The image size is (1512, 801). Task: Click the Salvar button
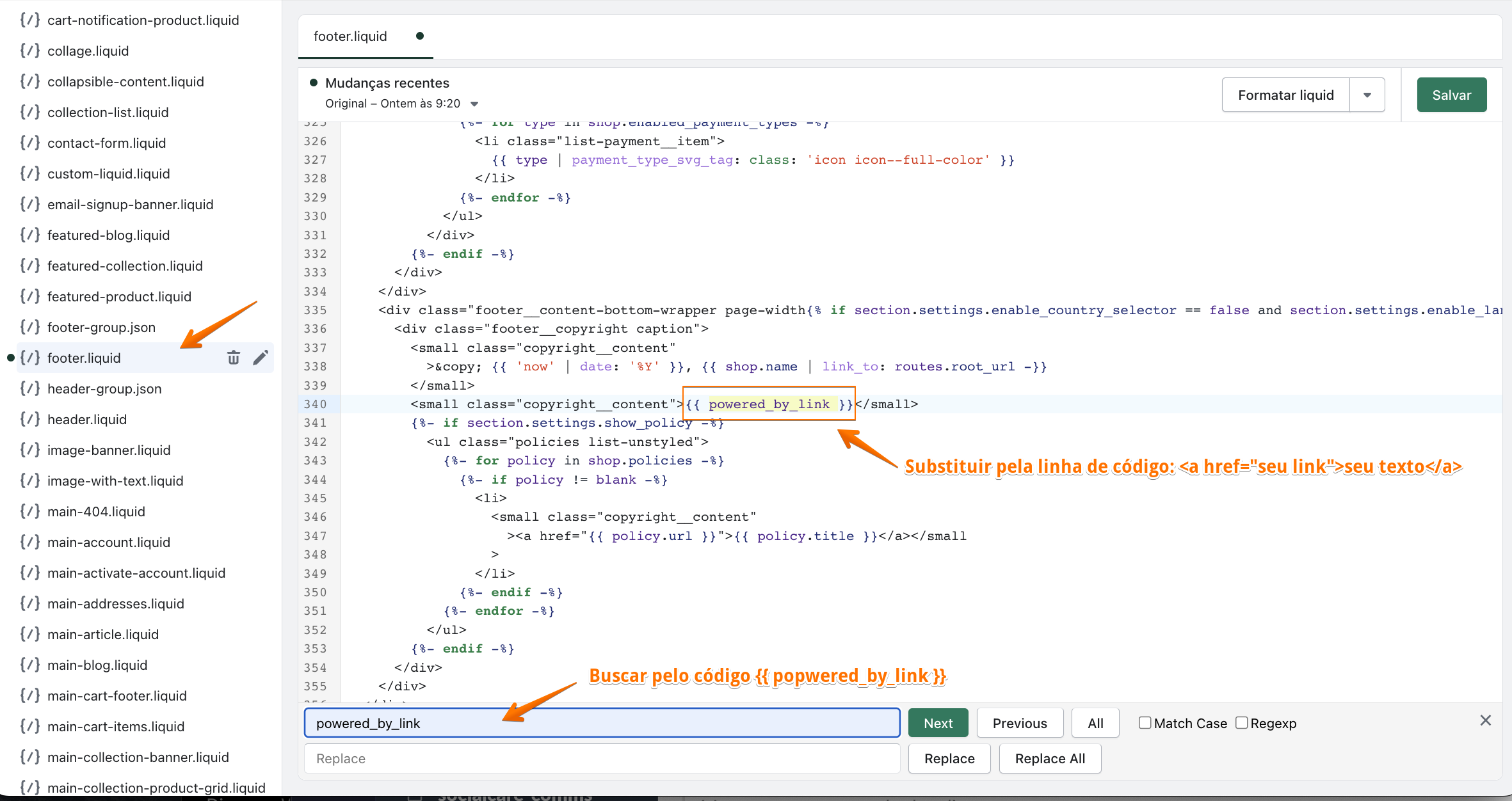1451,95
